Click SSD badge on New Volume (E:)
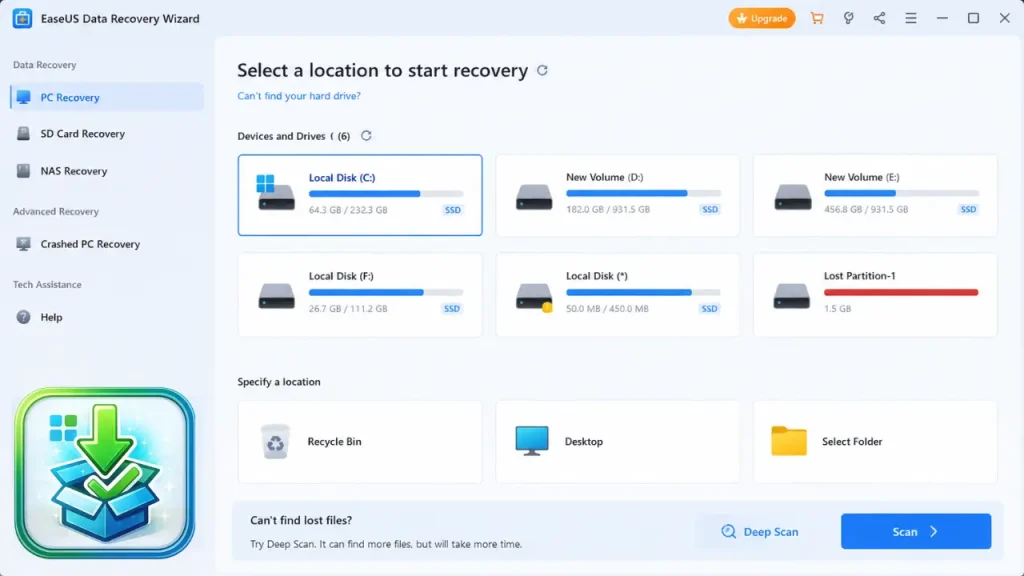Viewport: 1024px width, 576px height. (x=968, y=209)
